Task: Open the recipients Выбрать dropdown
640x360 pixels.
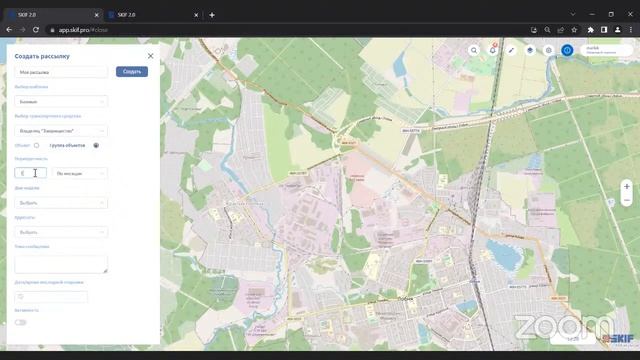Action: (61, 232)
